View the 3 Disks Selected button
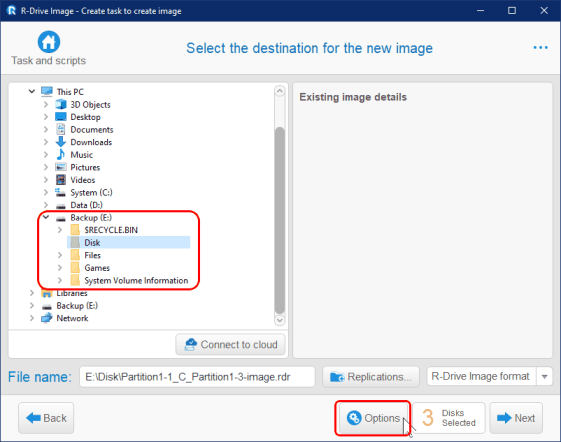Screen dimensions: 561x442 click(x=449, y=418)
